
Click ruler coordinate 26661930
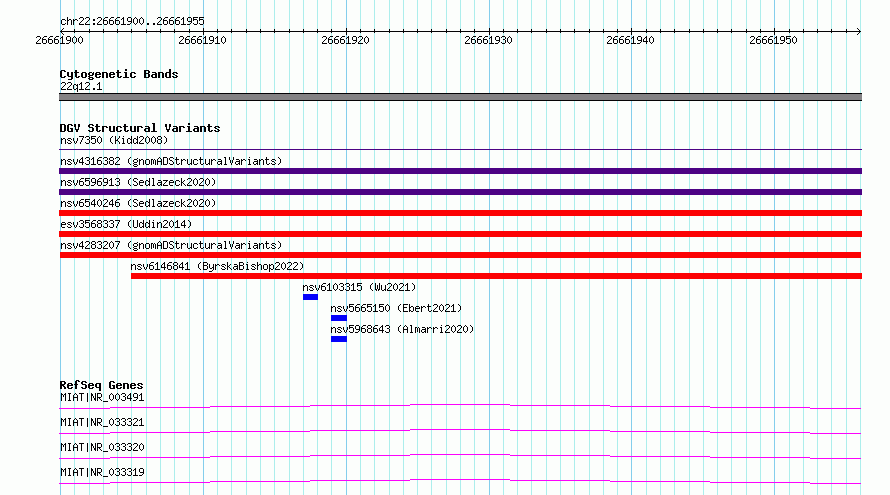click(489, 40)
